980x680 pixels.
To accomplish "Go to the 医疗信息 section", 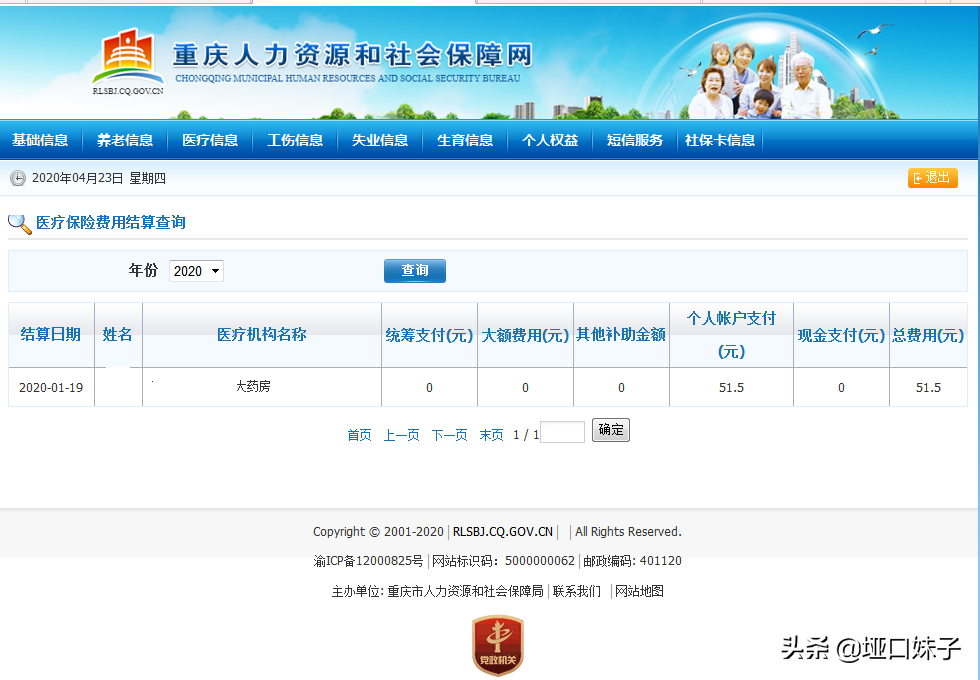I will 210,141.
